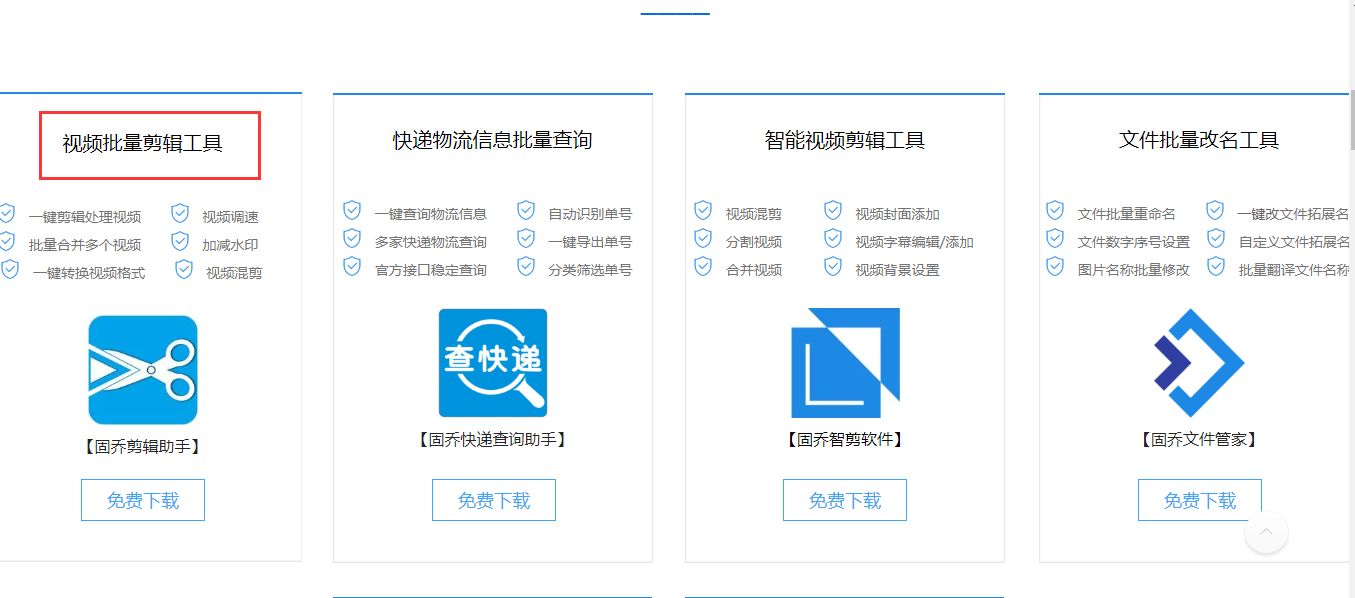1355x598 pixels.
Task: Click the 快递物流信息批量查询 heading
Action: [493, 140]
